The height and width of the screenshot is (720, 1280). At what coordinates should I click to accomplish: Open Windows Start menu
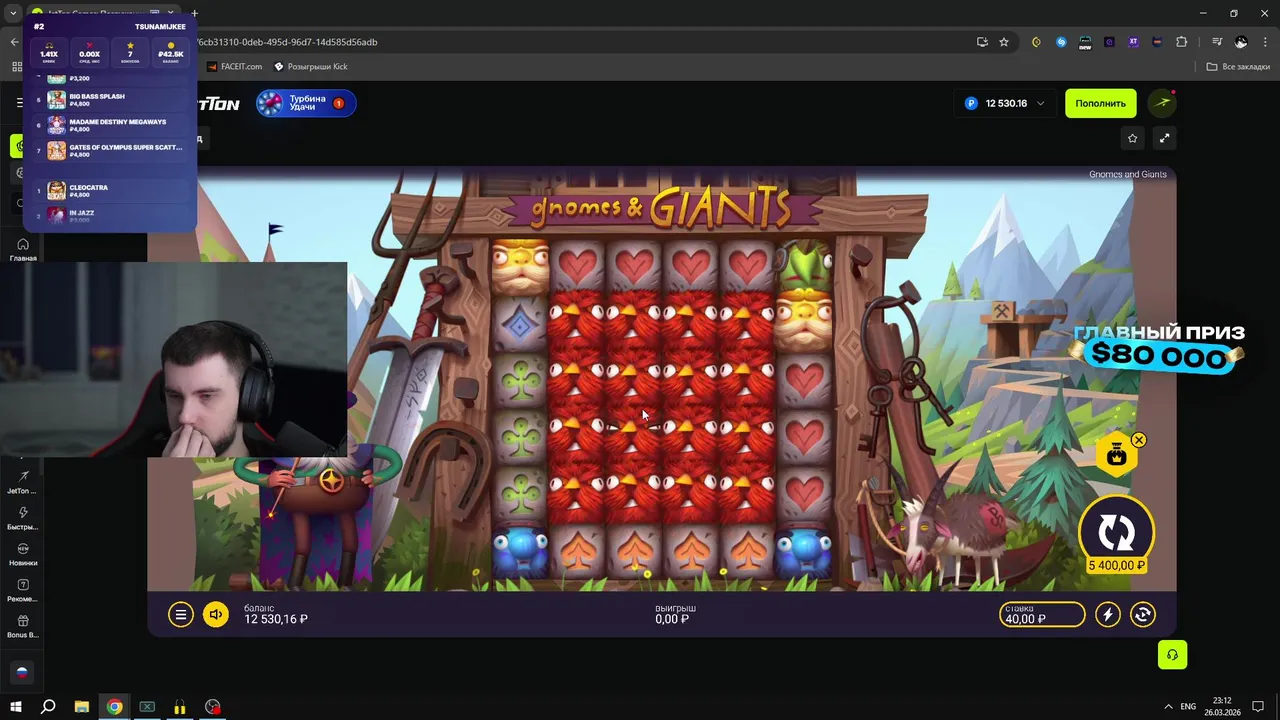coord(15,707)
